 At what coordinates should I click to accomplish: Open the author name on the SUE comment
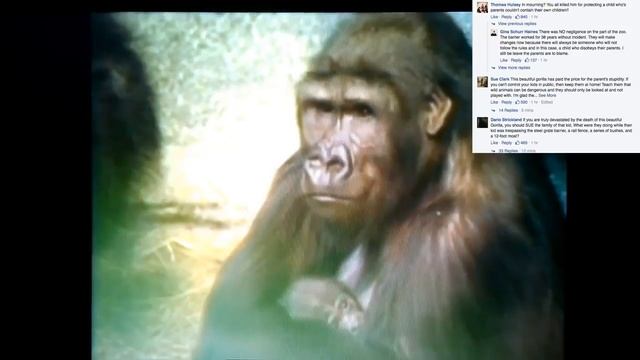click(506, 120)
